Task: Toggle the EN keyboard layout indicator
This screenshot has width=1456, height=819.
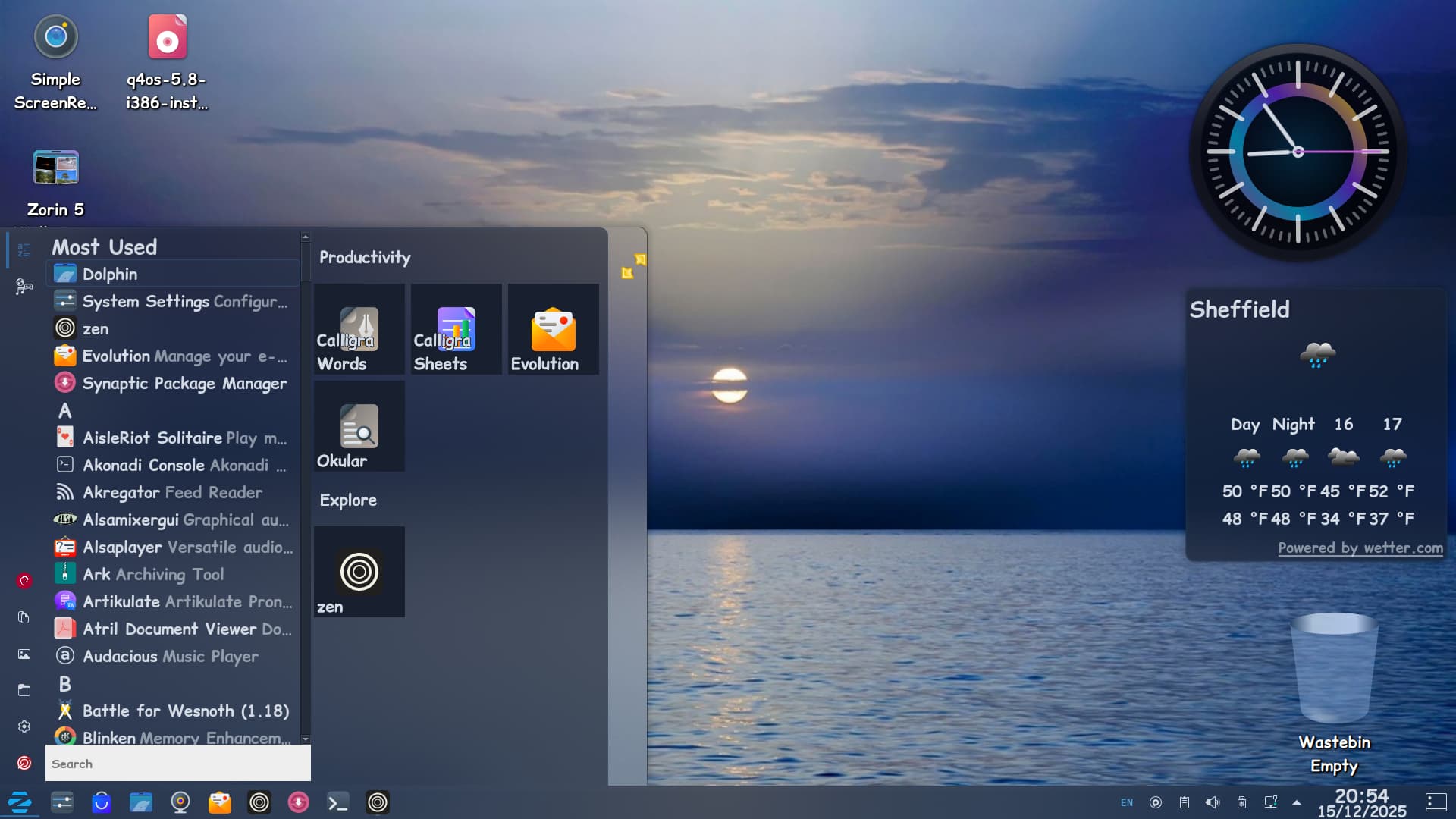Action: pos(1127,802)
